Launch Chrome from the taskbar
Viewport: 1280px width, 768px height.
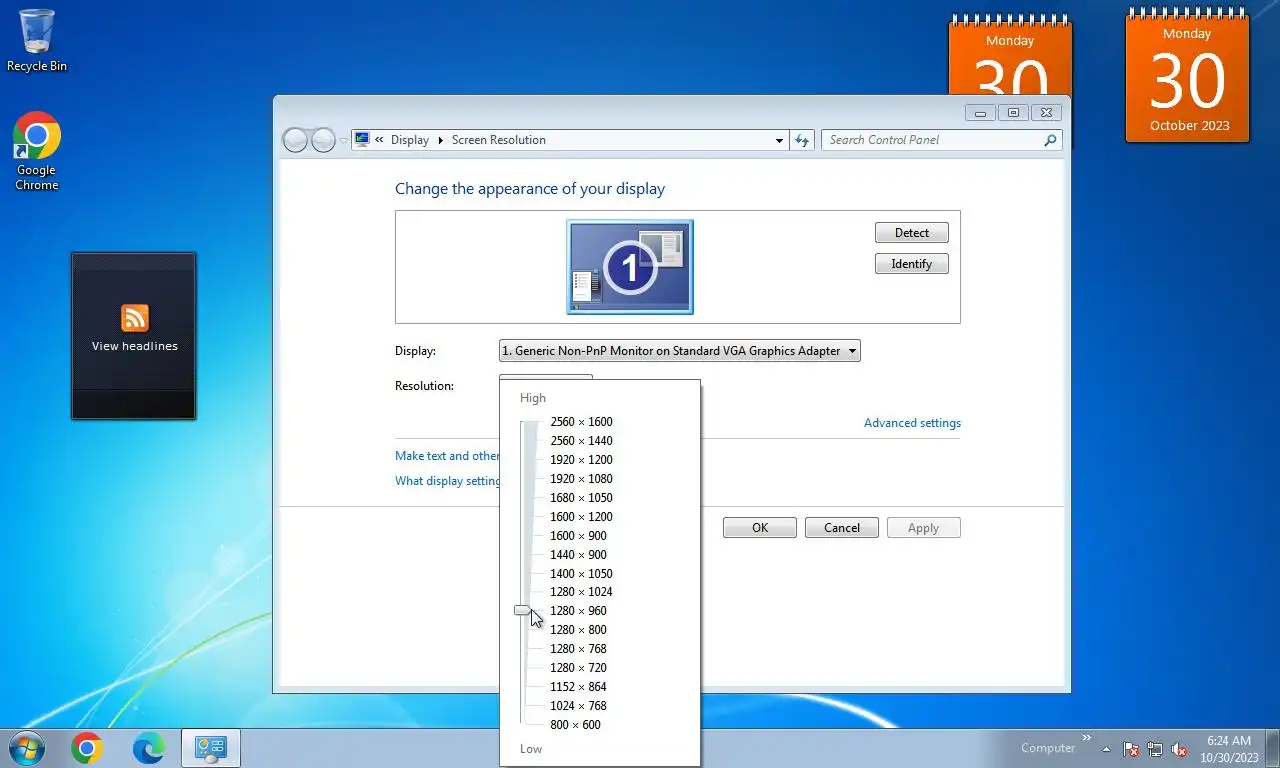click(x=87, y=748)
